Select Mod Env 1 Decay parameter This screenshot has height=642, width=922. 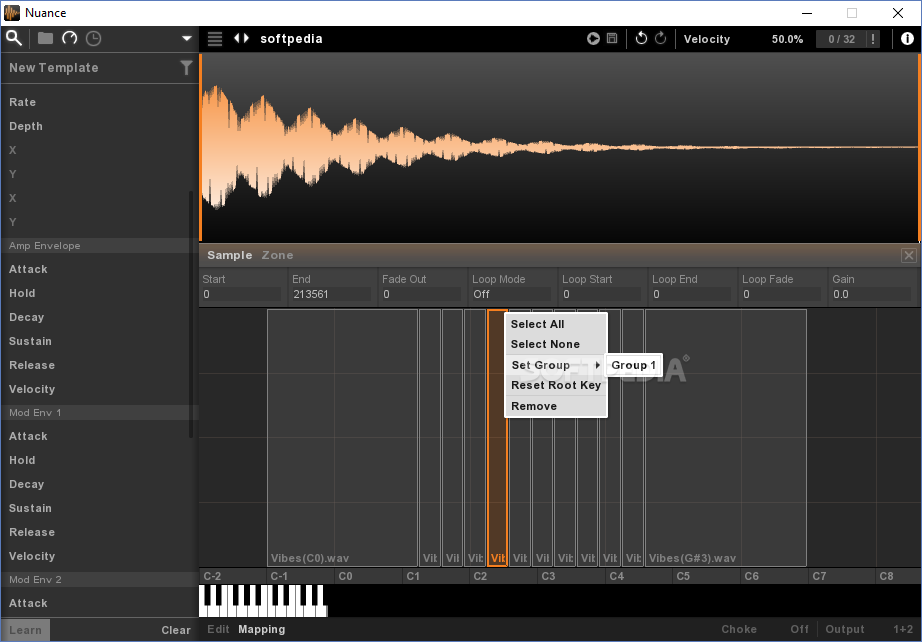[x=26, y=484]
